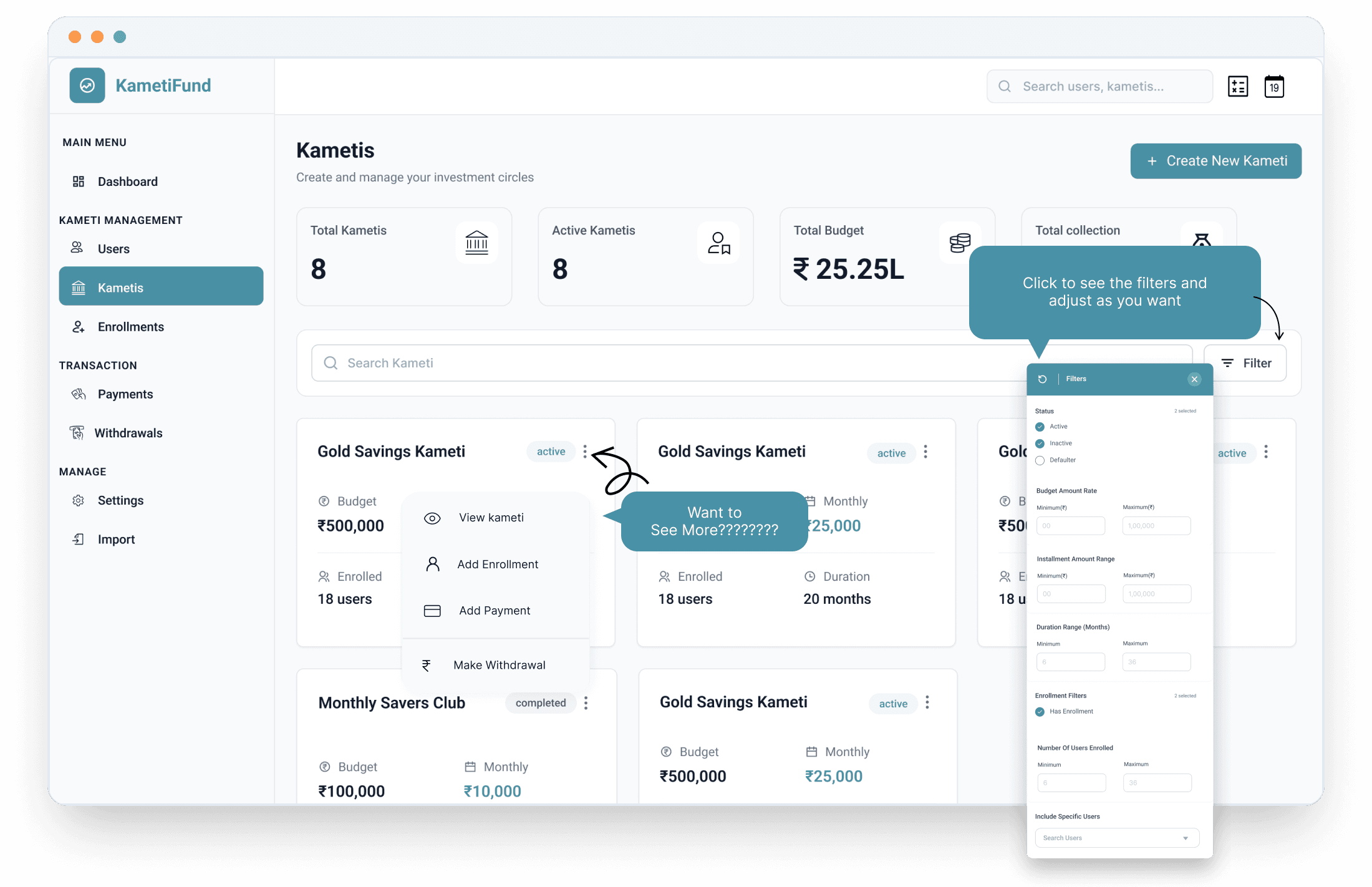The image size is (1372, 887).
Task: Click the completed badge on Monthly Savers Club
Action: pos(540,703)
